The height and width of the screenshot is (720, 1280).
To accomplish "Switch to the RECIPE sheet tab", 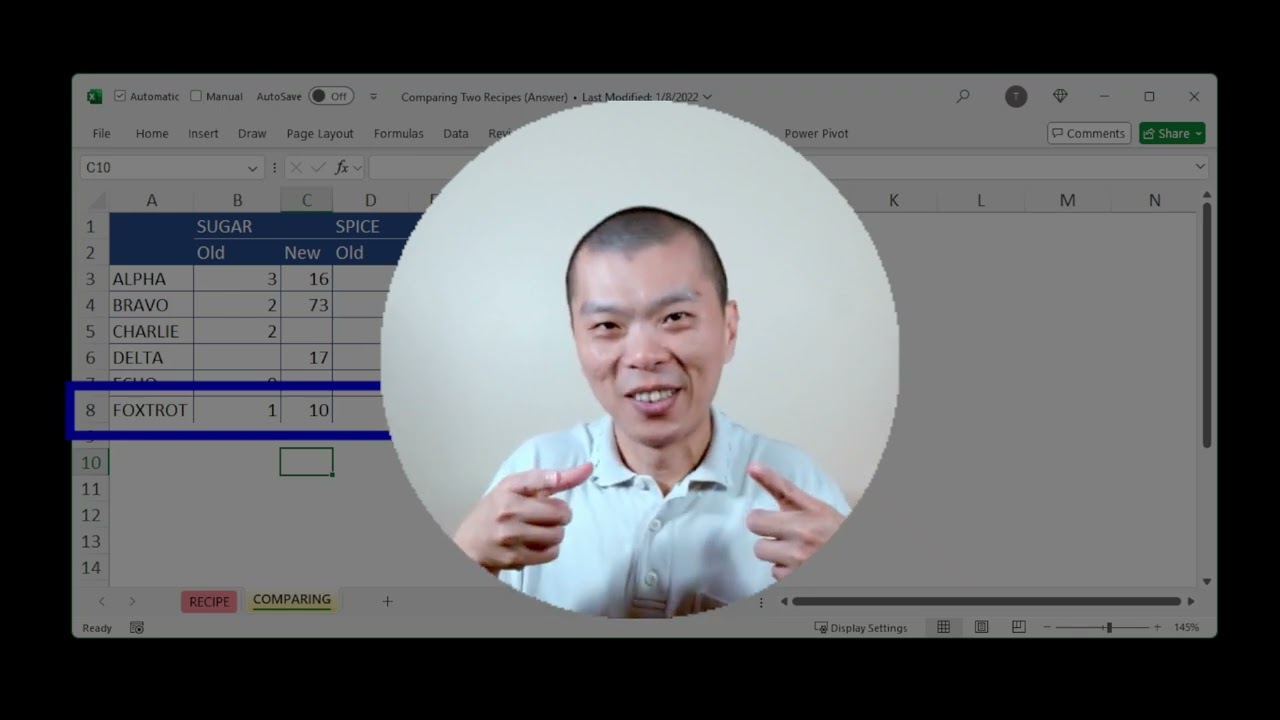I will pyautogui.click(x=209, y=601).
